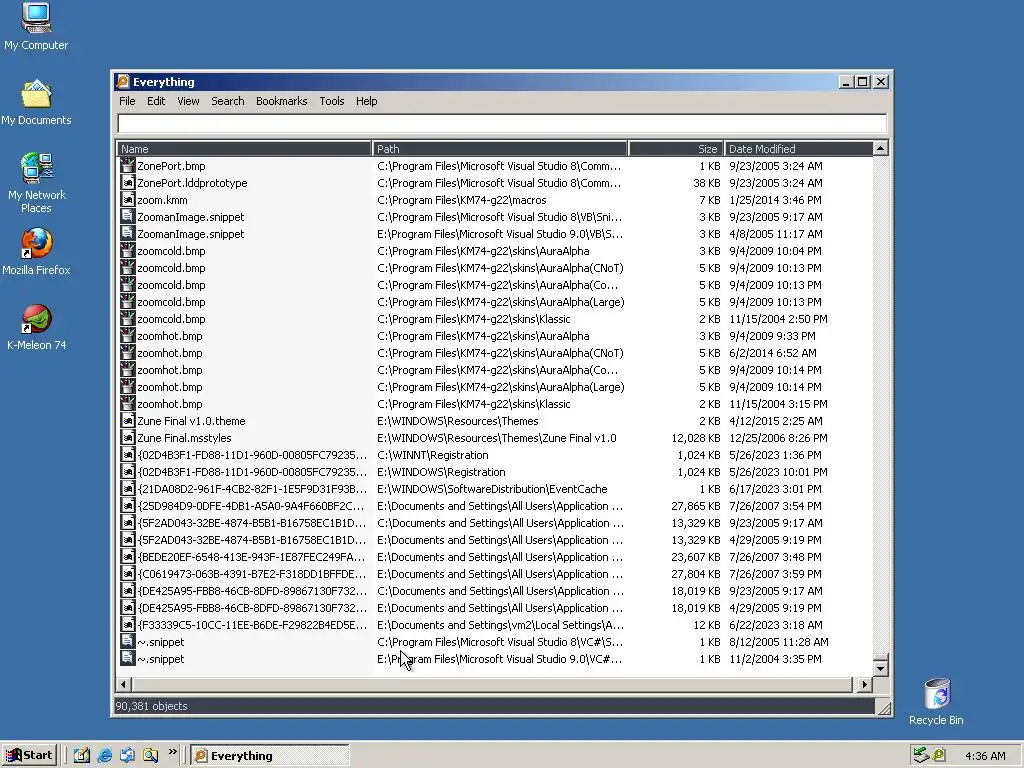1024x768 pixels.
Task: Click the 23,607 KB size cell
Action: (x=696, y=557)
